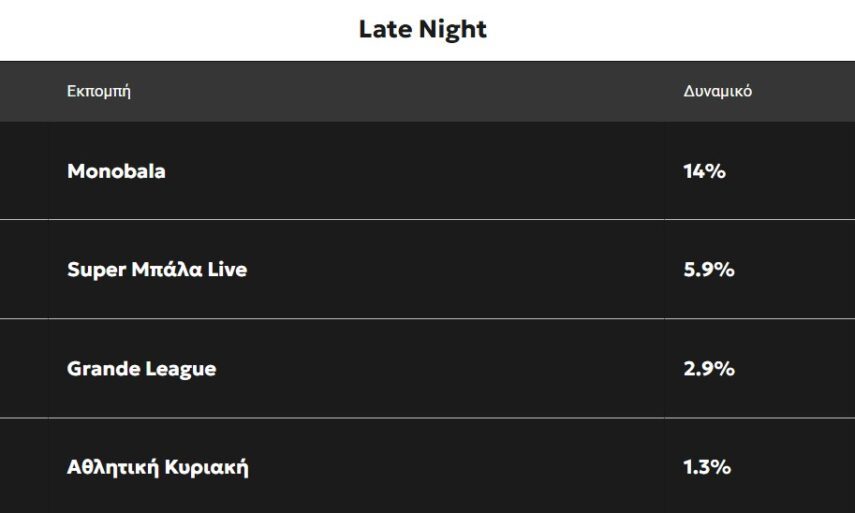Click the narrow left cell beside Monobala
Viewport: 855px width, 513px height.
24,171
